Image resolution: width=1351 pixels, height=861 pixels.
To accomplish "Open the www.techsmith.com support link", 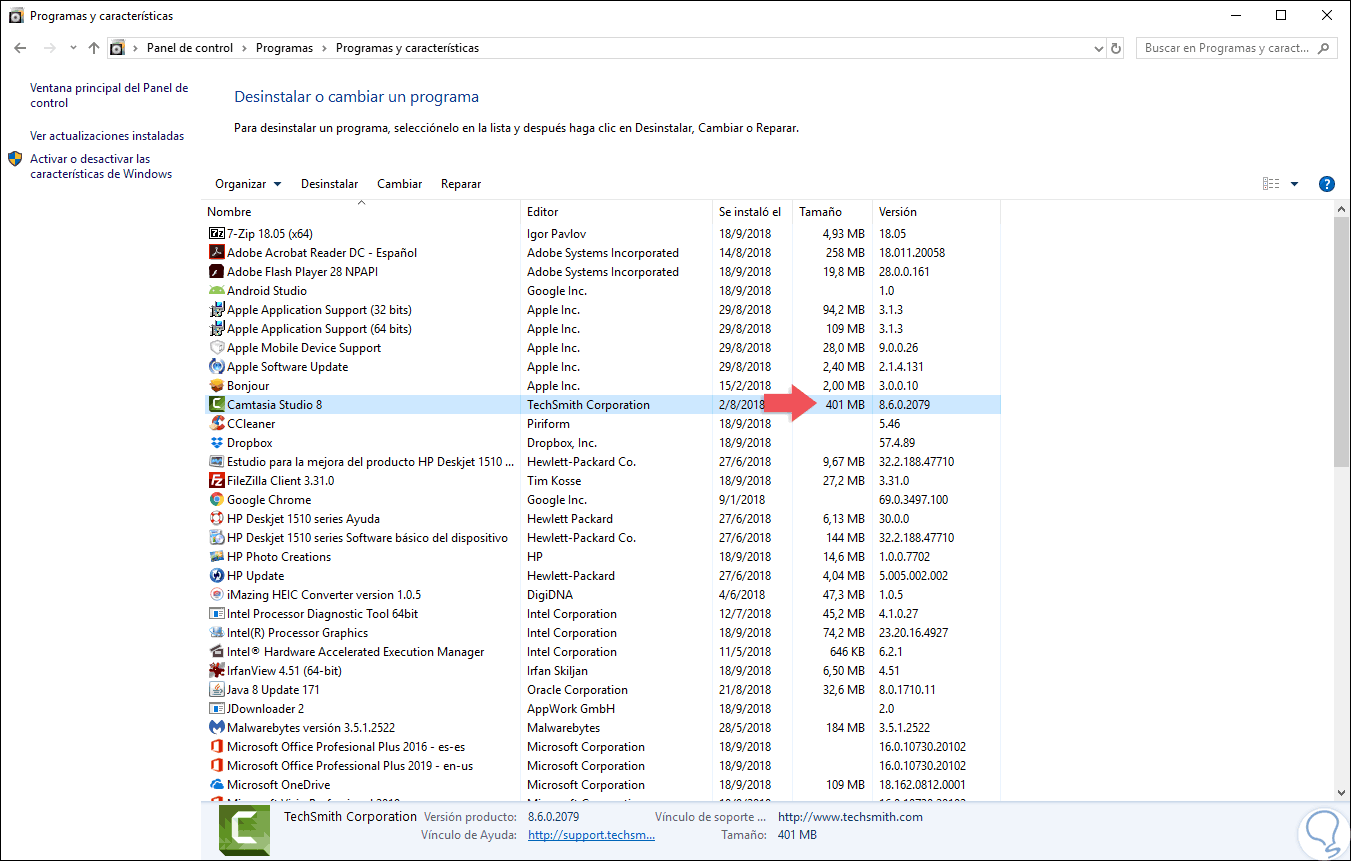I will 850,817.
